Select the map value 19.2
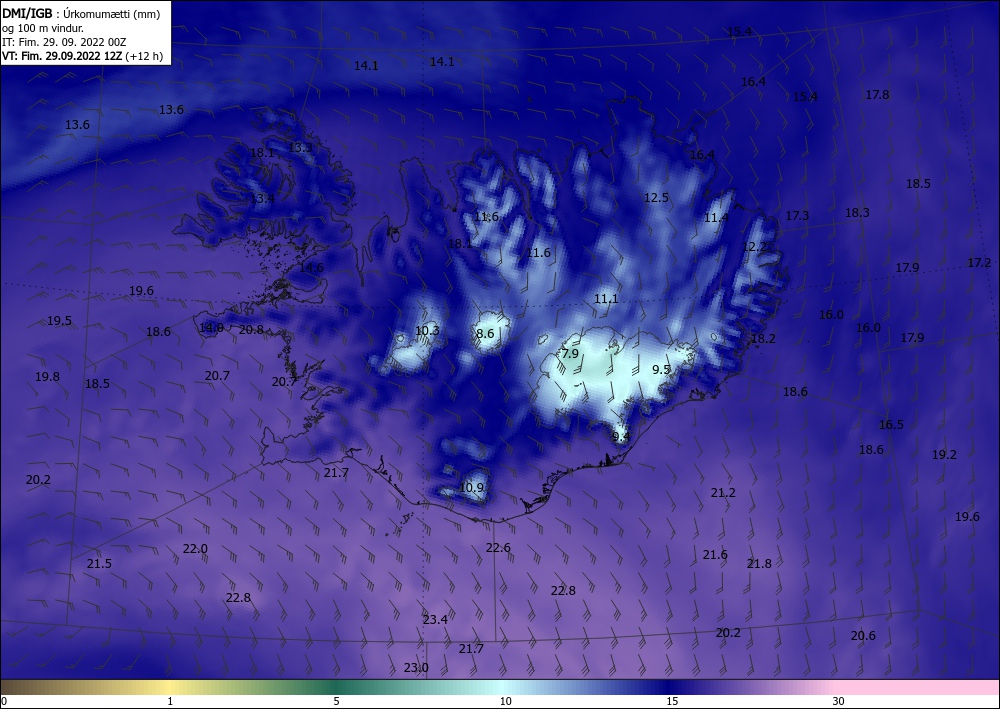 (x=945, y=455)
